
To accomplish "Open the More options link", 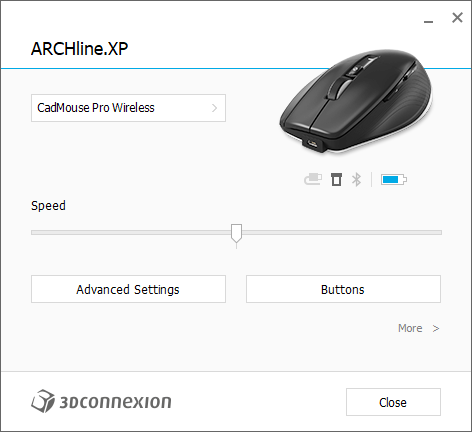I will [410, 328].
